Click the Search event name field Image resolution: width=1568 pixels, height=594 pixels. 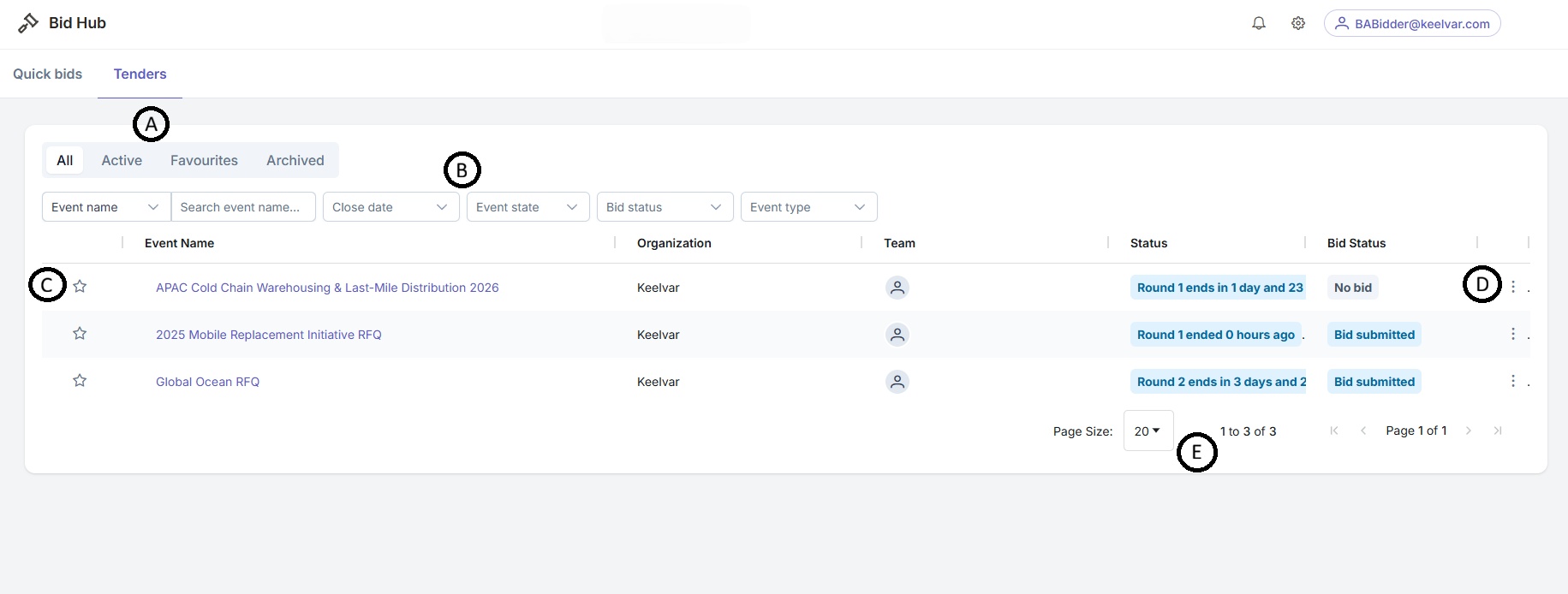(243, 207)
